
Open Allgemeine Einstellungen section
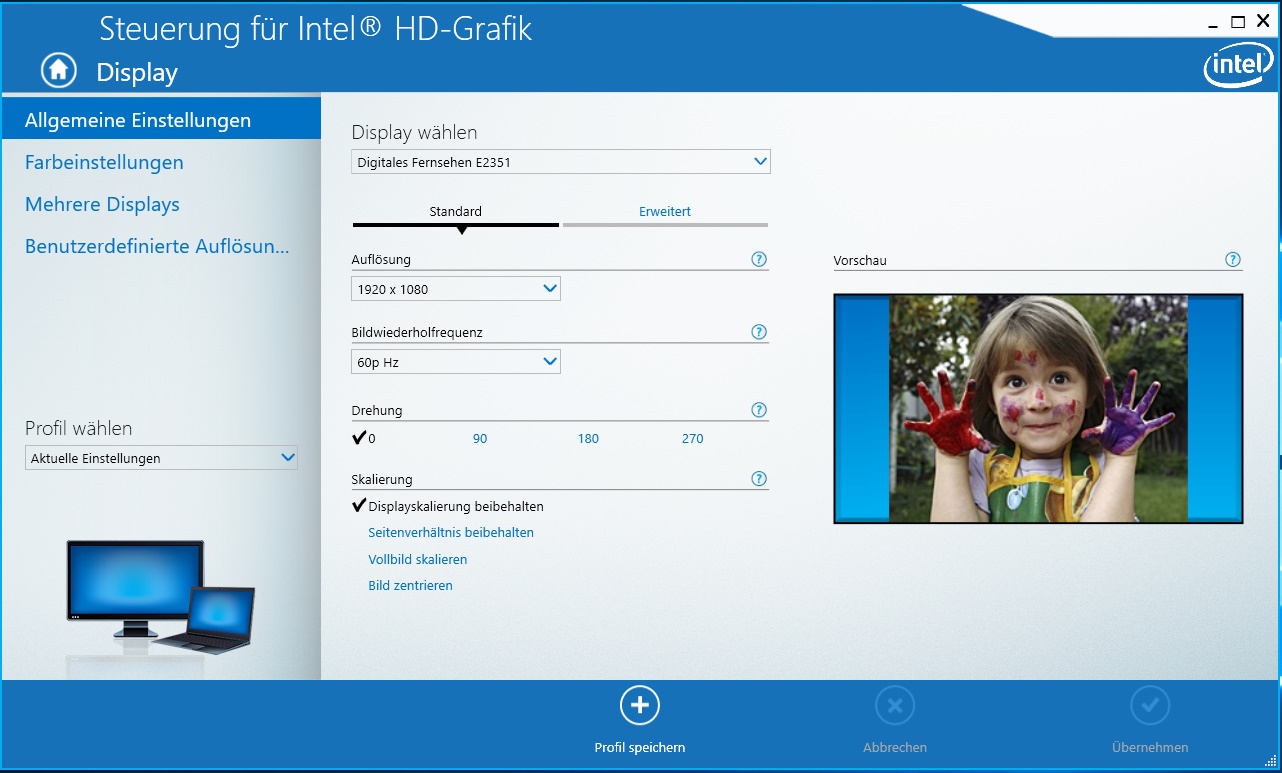click(x=161, y=120)
